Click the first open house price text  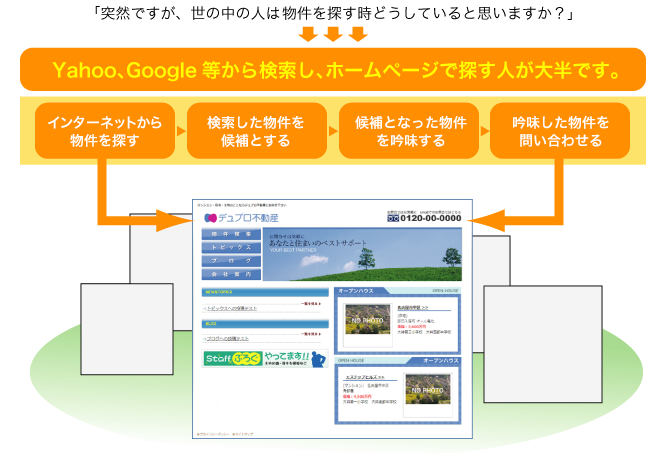[x=412, y=327]
